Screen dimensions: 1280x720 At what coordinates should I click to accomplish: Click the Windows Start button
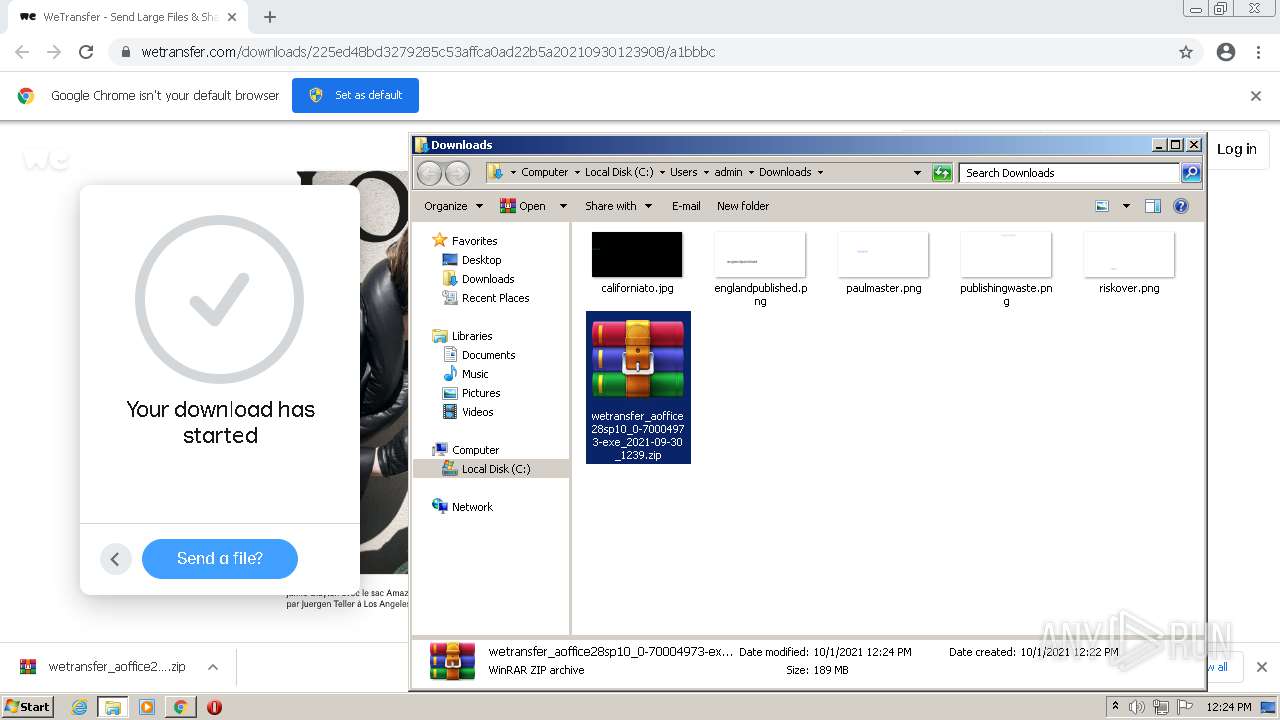click(28, 706)
